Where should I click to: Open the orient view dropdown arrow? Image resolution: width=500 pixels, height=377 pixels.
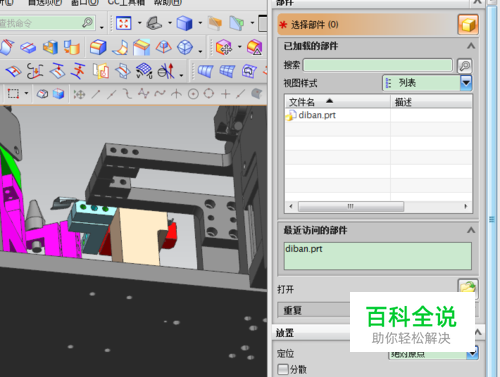(x=170, y=23)
